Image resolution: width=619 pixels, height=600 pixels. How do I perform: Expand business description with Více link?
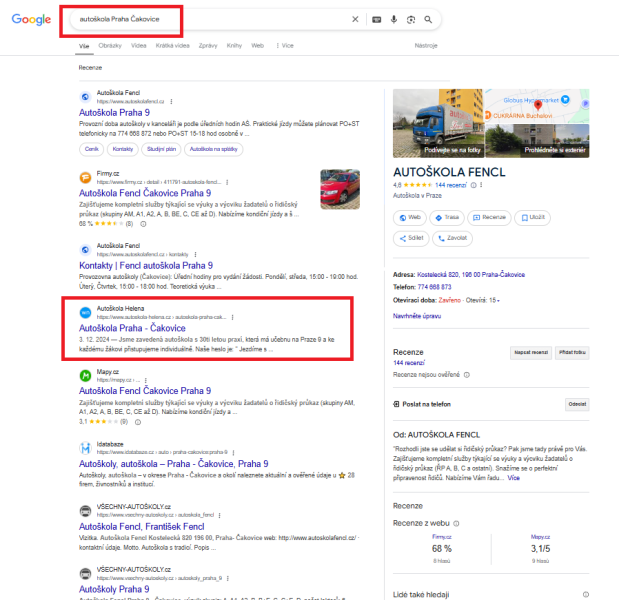point(514,478)
